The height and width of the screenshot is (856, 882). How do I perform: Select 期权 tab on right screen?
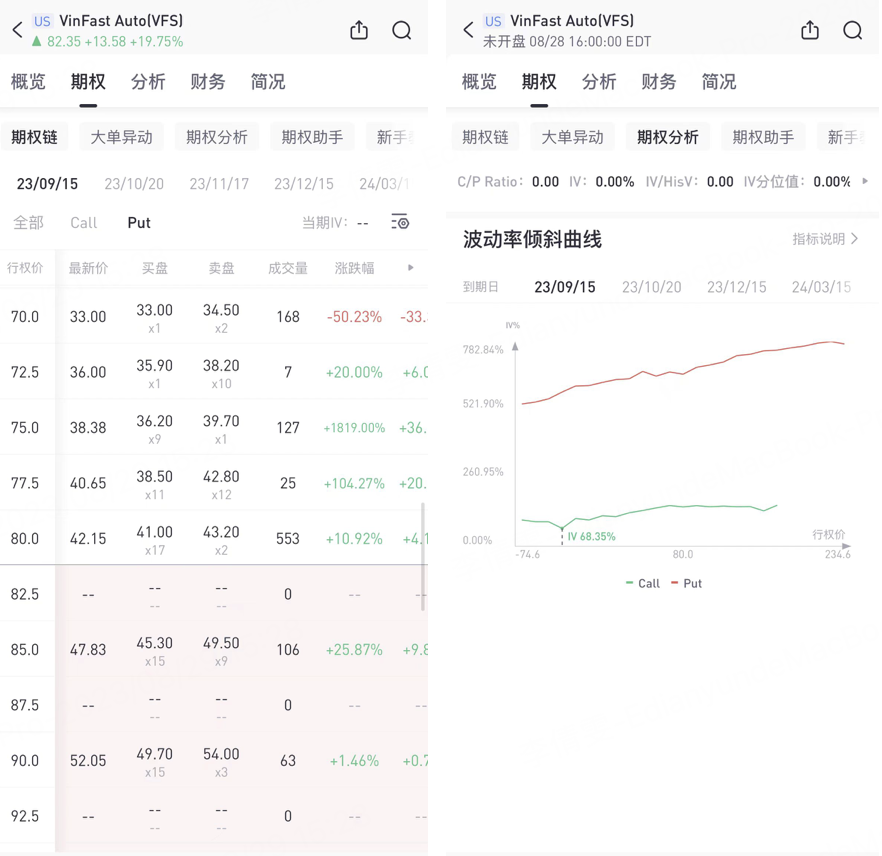click(539, 82)
